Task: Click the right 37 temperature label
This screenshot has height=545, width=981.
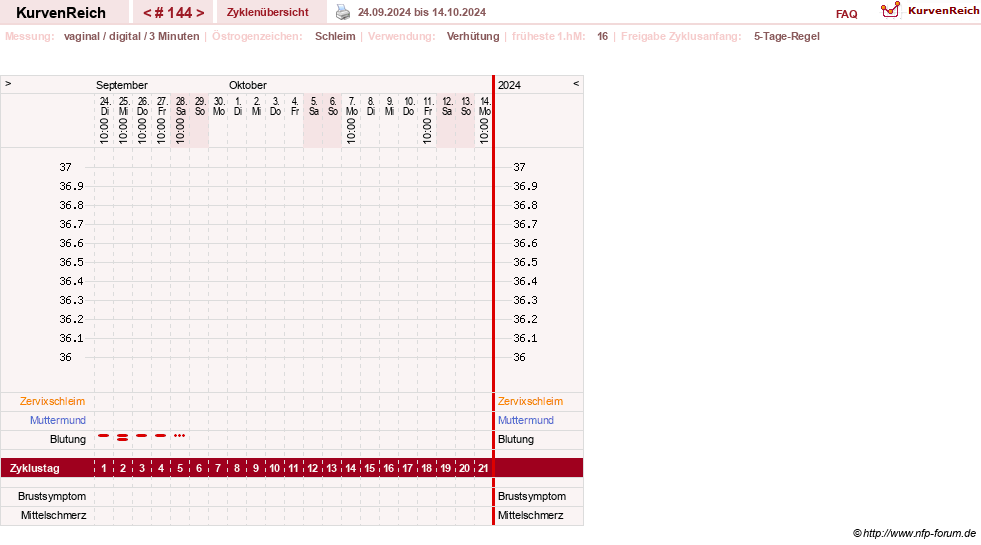Action: point(519,167)
